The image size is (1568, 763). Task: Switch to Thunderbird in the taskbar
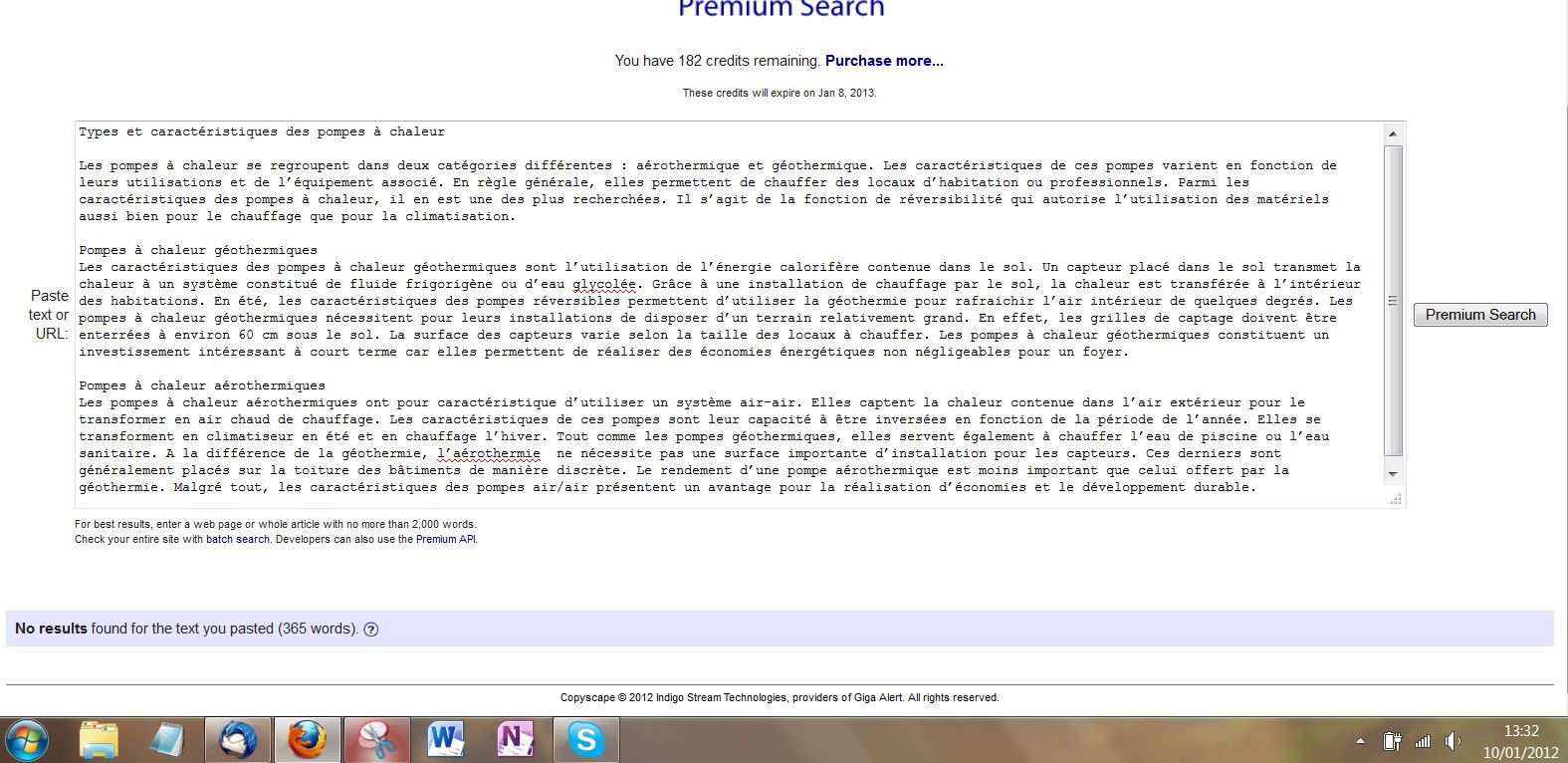pos(238,740)
